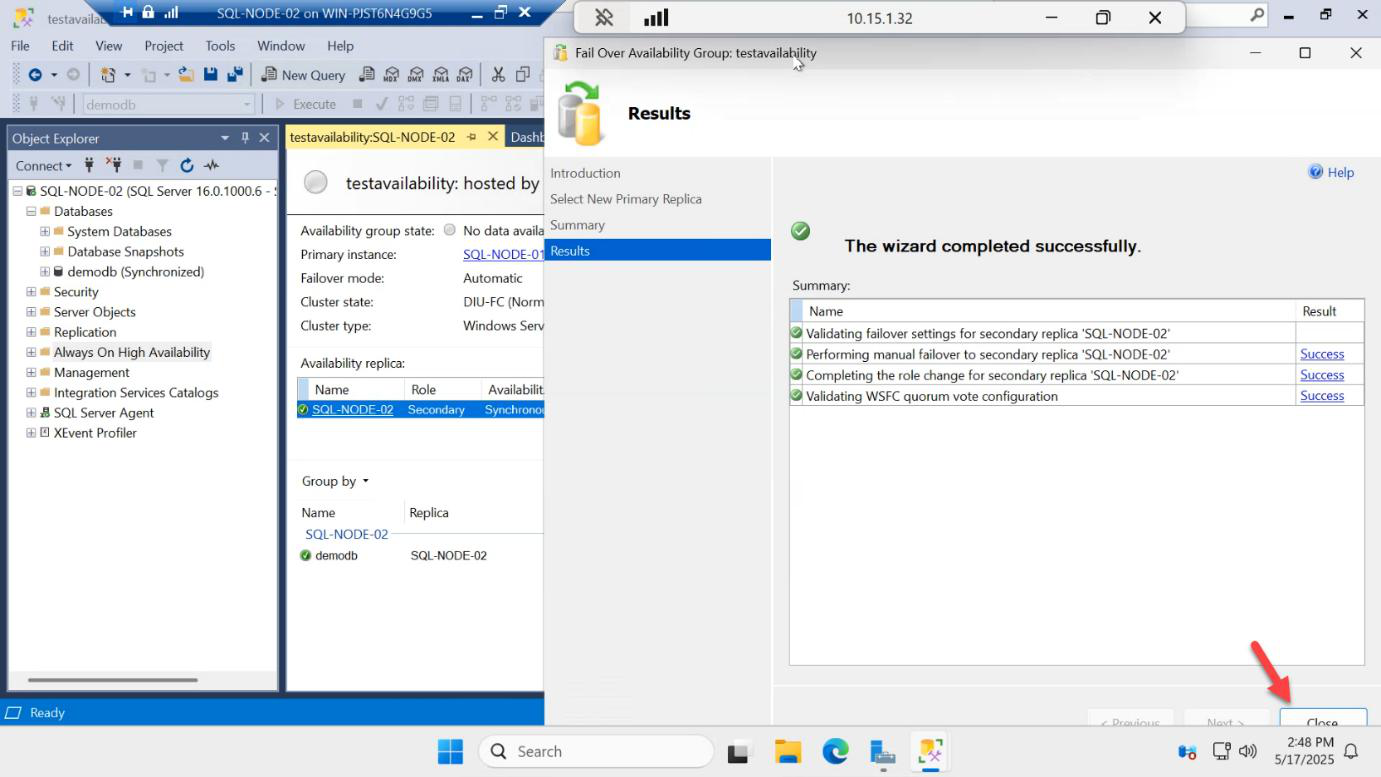This screenshot has width=1381, height=777.
Task: Expand the demodb (Synchronized) node
Action: tap(45, 271)
